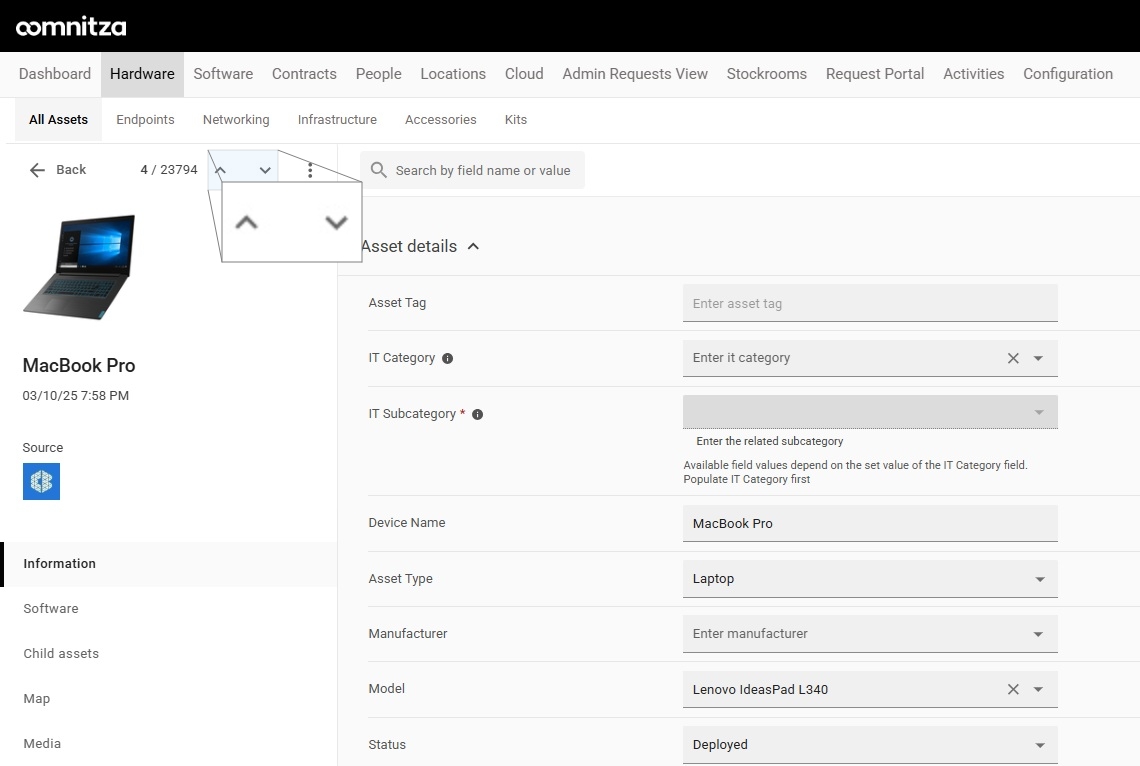The image size is (1140, 766).
Task: Open the Map side section
Action: (36, 698)
